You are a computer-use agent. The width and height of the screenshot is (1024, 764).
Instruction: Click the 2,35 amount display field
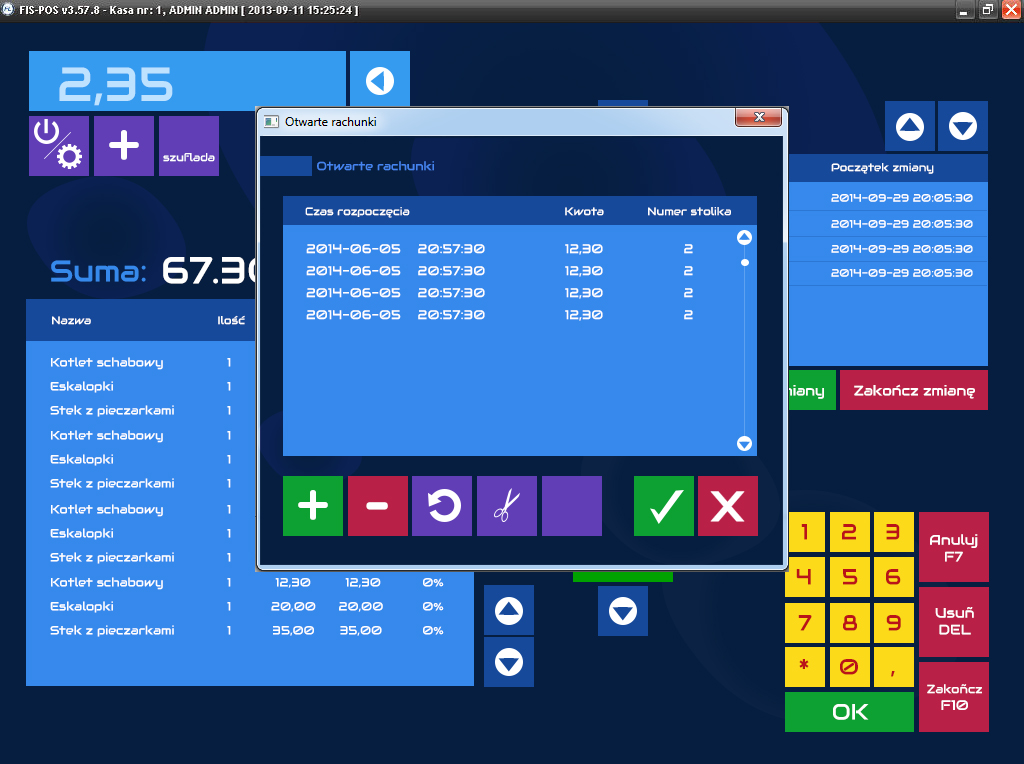point(187,81)
